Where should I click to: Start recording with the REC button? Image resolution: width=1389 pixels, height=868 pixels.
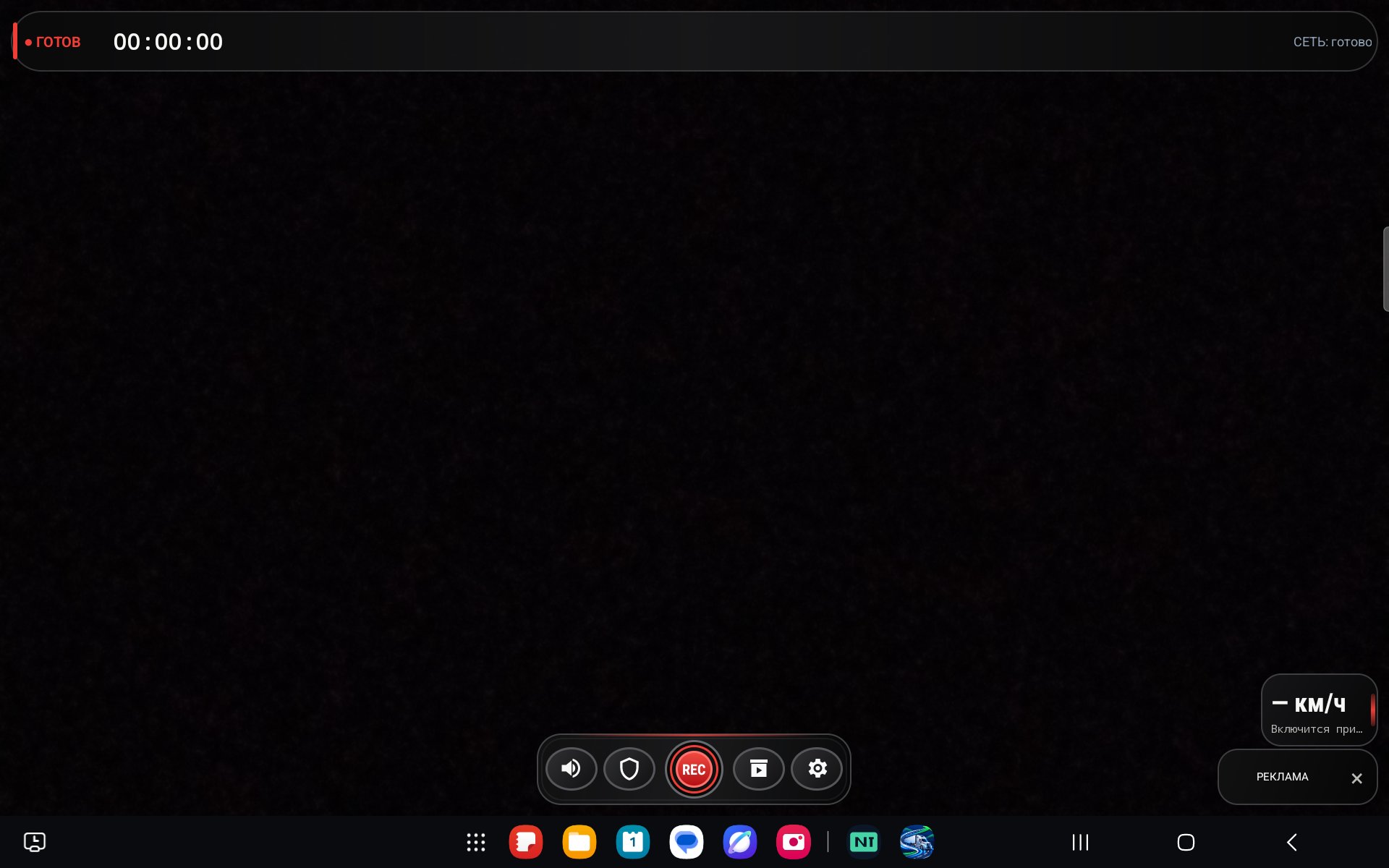pyautogui.click(x=694, y=770)
